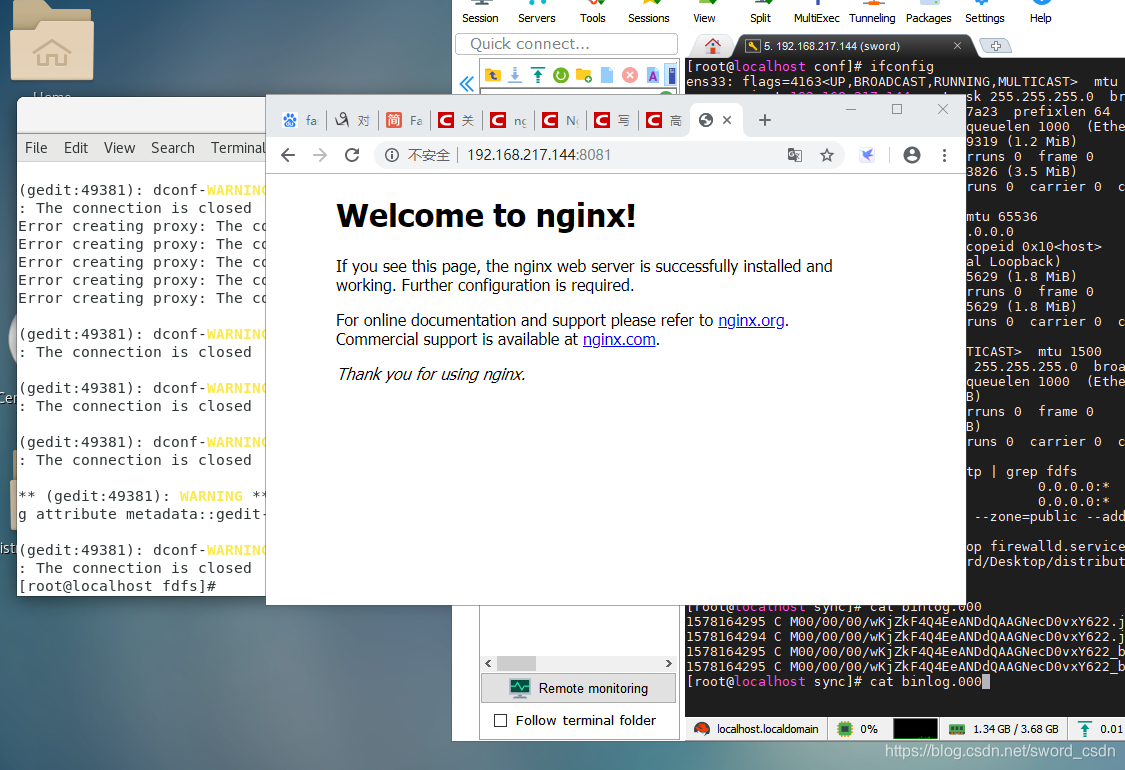Viewport: 1125px width, 770px height.
Task: Click the address bar URL 192.168.217.144:8081
Action: [x=539, y=155]
